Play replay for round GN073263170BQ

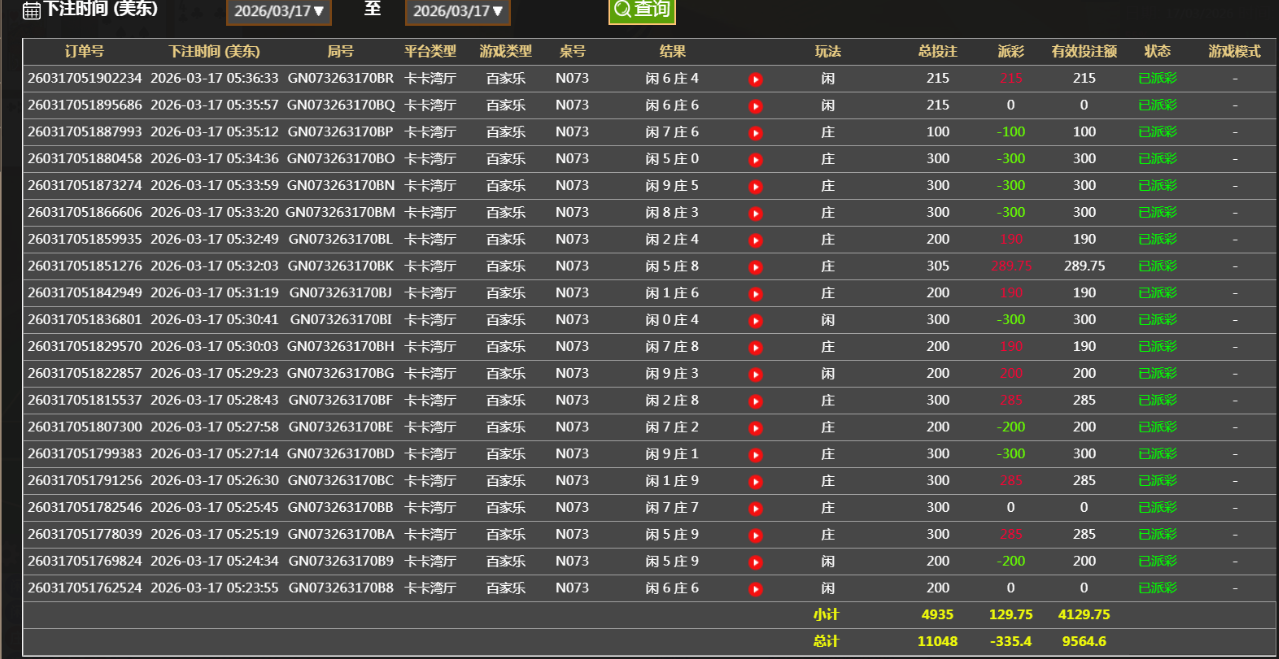point(756,106)
